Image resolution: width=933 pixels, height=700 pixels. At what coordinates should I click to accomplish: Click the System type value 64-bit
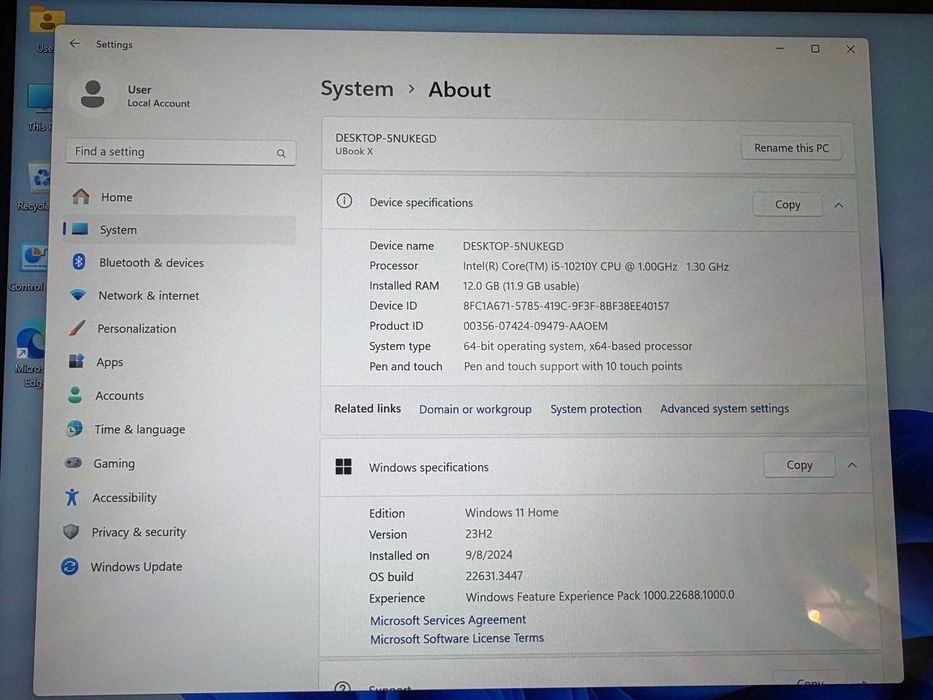(x=578, y=346)
